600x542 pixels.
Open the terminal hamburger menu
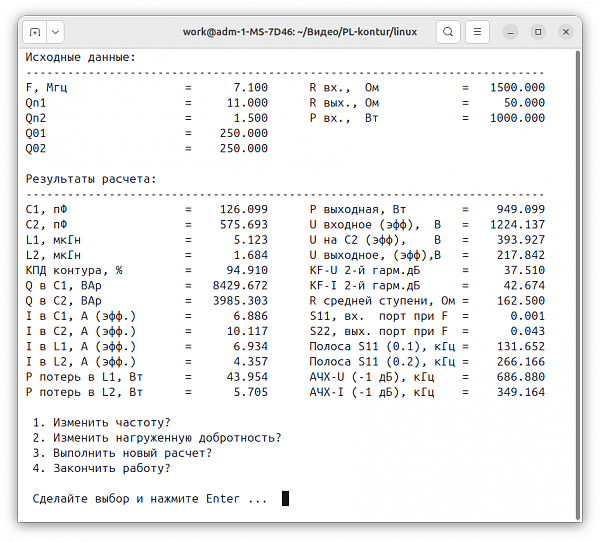pyautogui.click(x=479, y=32)
